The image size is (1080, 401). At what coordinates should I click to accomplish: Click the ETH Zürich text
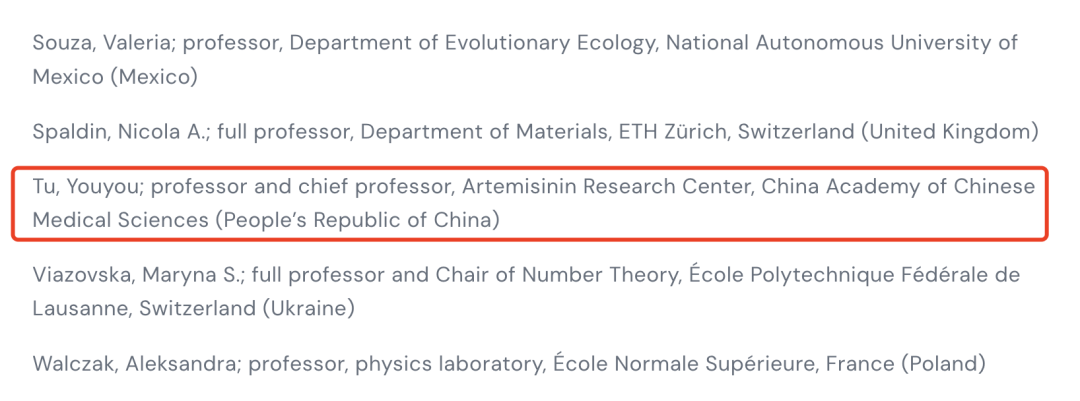click(667, 132)
